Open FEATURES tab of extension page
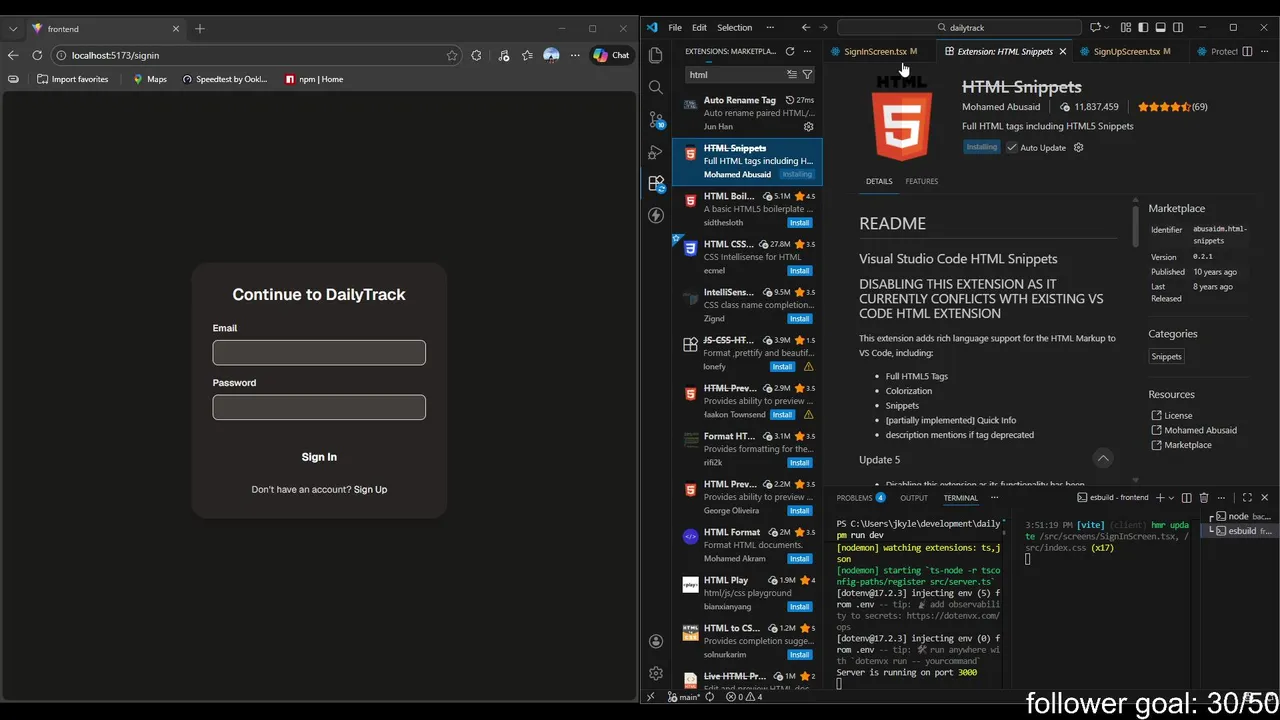 922,181
